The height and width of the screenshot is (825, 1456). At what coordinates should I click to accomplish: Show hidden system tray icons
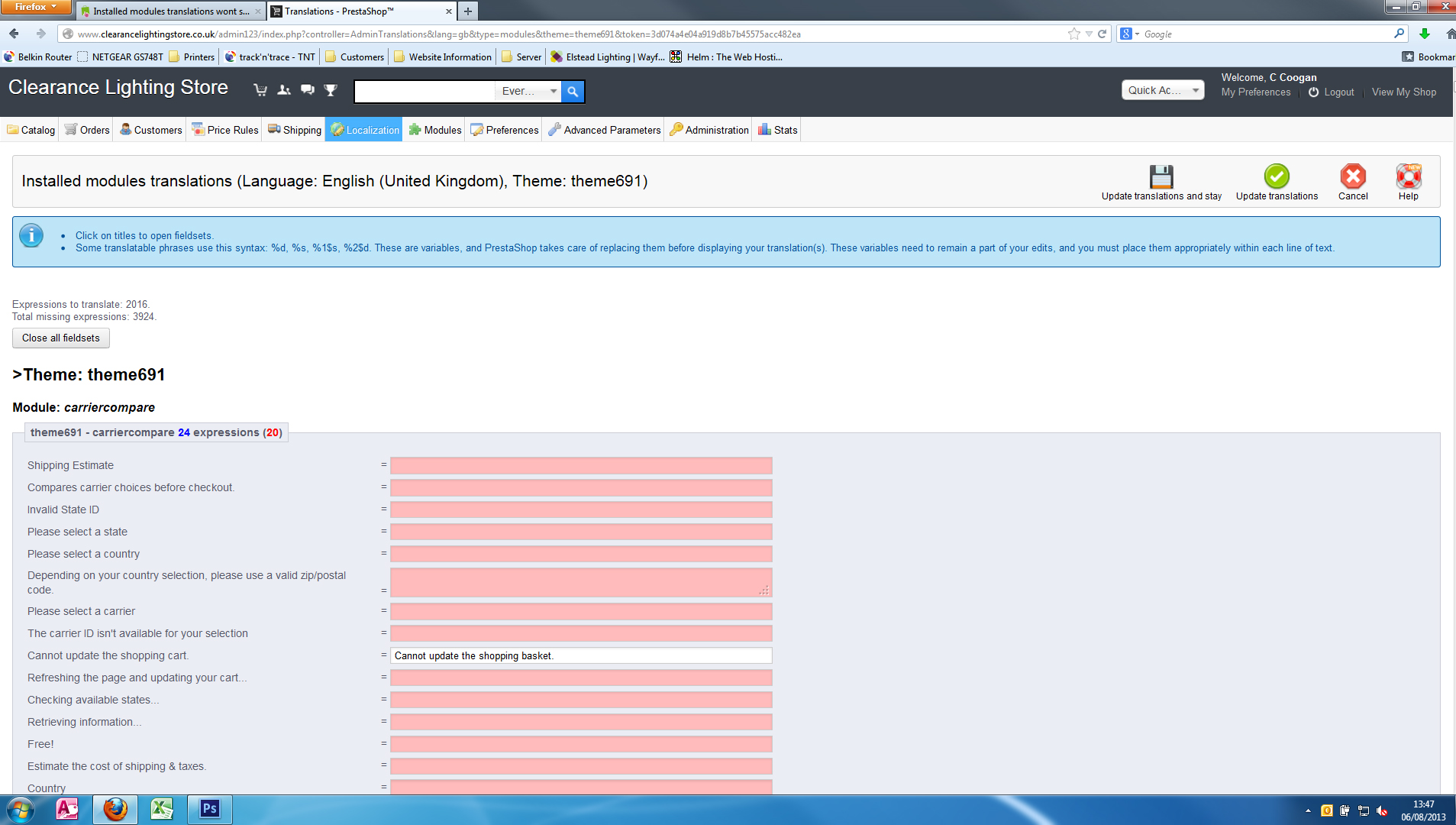pyautogui.click(x=1308, y=810)
